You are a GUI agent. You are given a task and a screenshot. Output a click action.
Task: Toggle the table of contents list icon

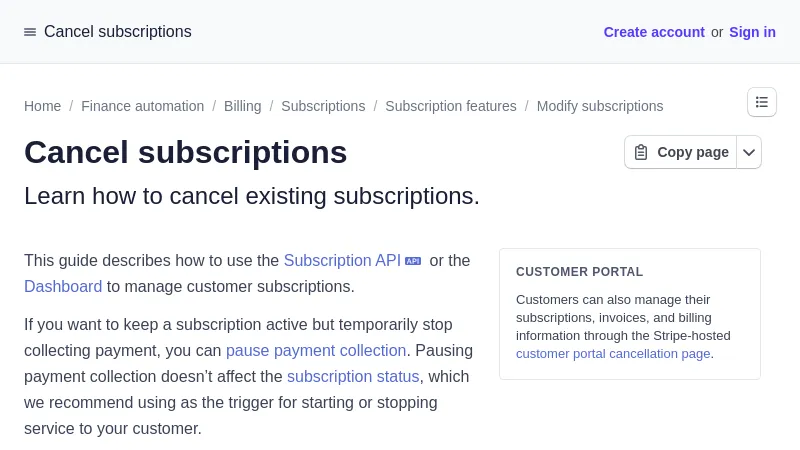coord(762,102)
